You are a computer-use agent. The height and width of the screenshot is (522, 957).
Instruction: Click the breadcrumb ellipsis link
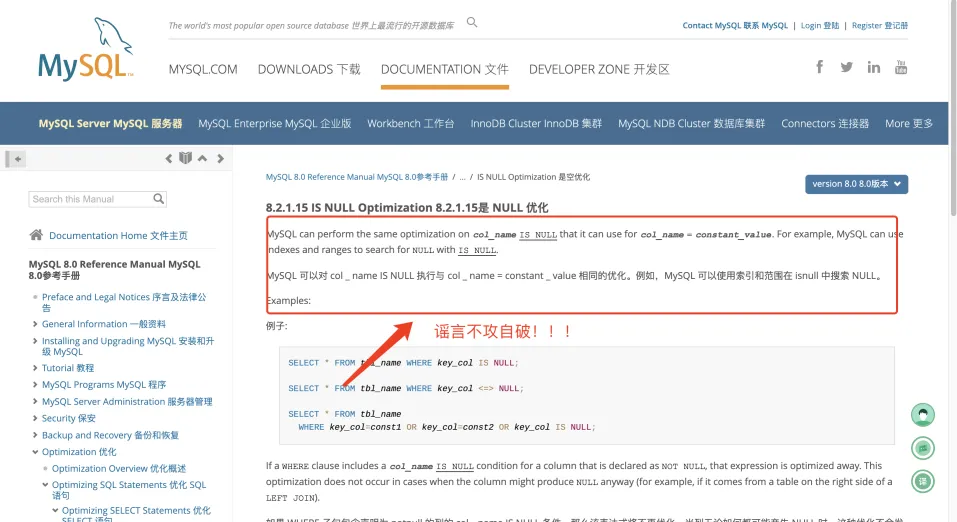click(462, 177)
